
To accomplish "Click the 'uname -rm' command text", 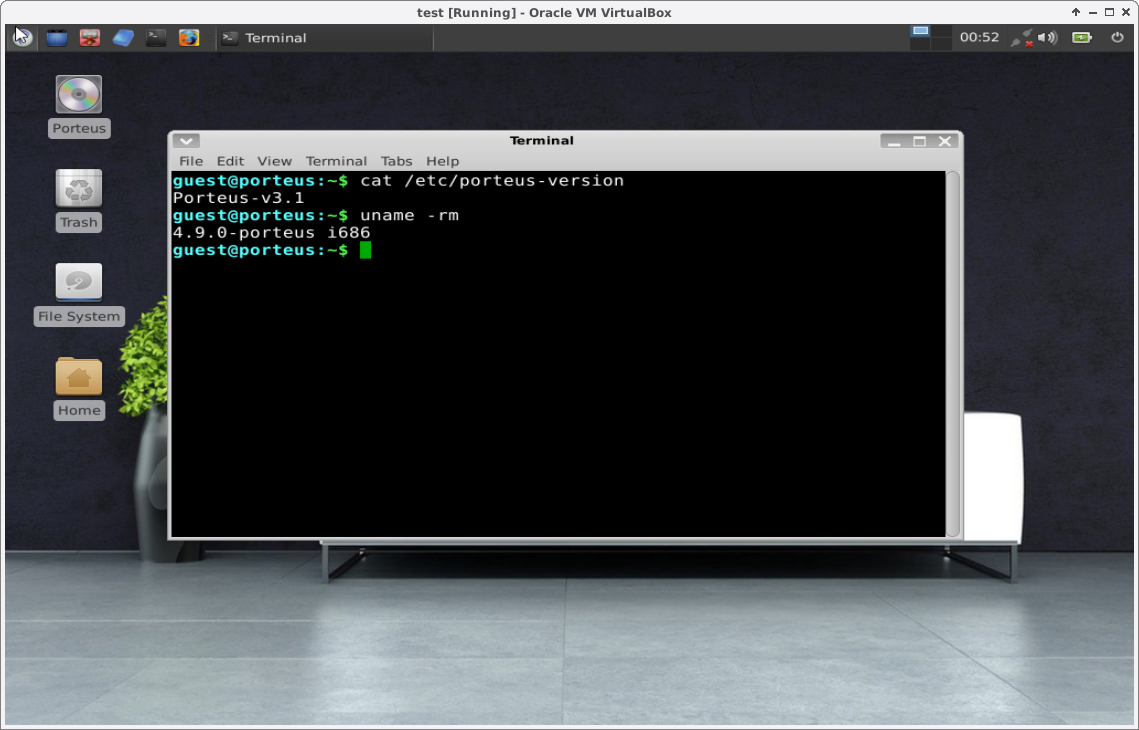I will click(x=409, y=216).
